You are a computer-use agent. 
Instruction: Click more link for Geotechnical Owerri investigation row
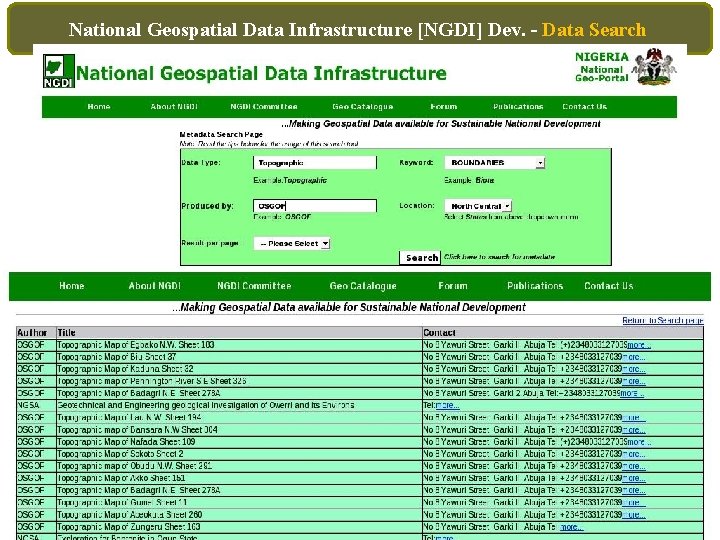[447, 405]
